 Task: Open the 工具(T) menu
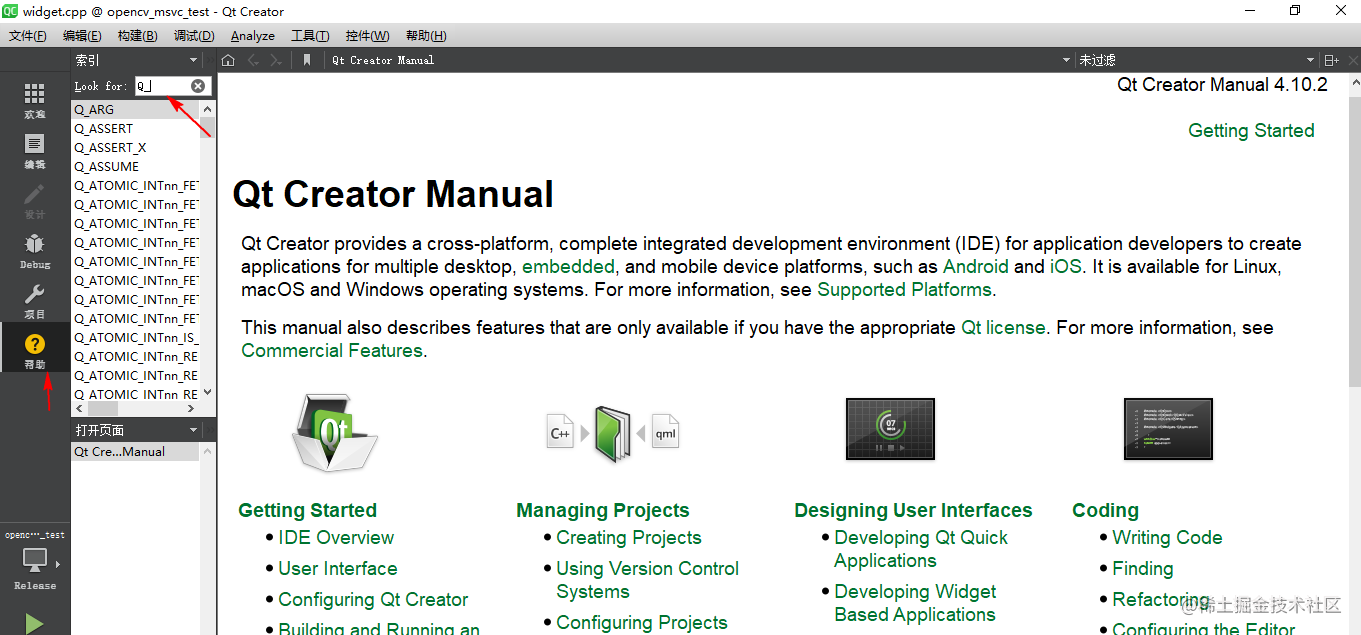click(310, 35)
